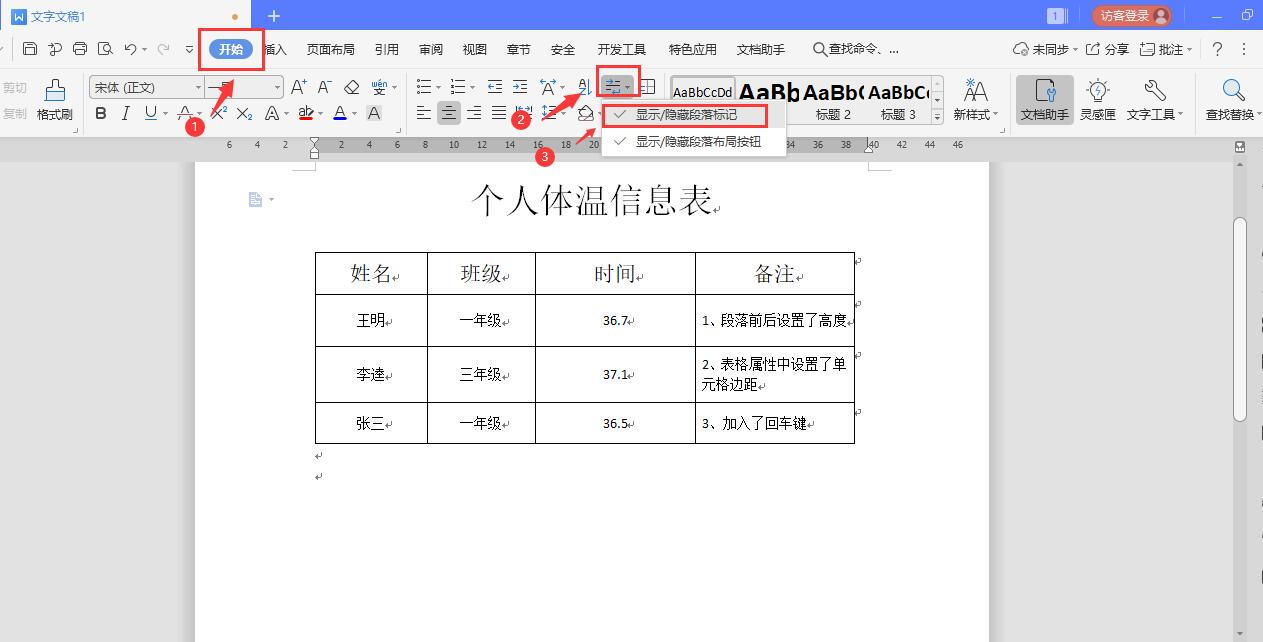Apply Underline formatting

[150, 113]
